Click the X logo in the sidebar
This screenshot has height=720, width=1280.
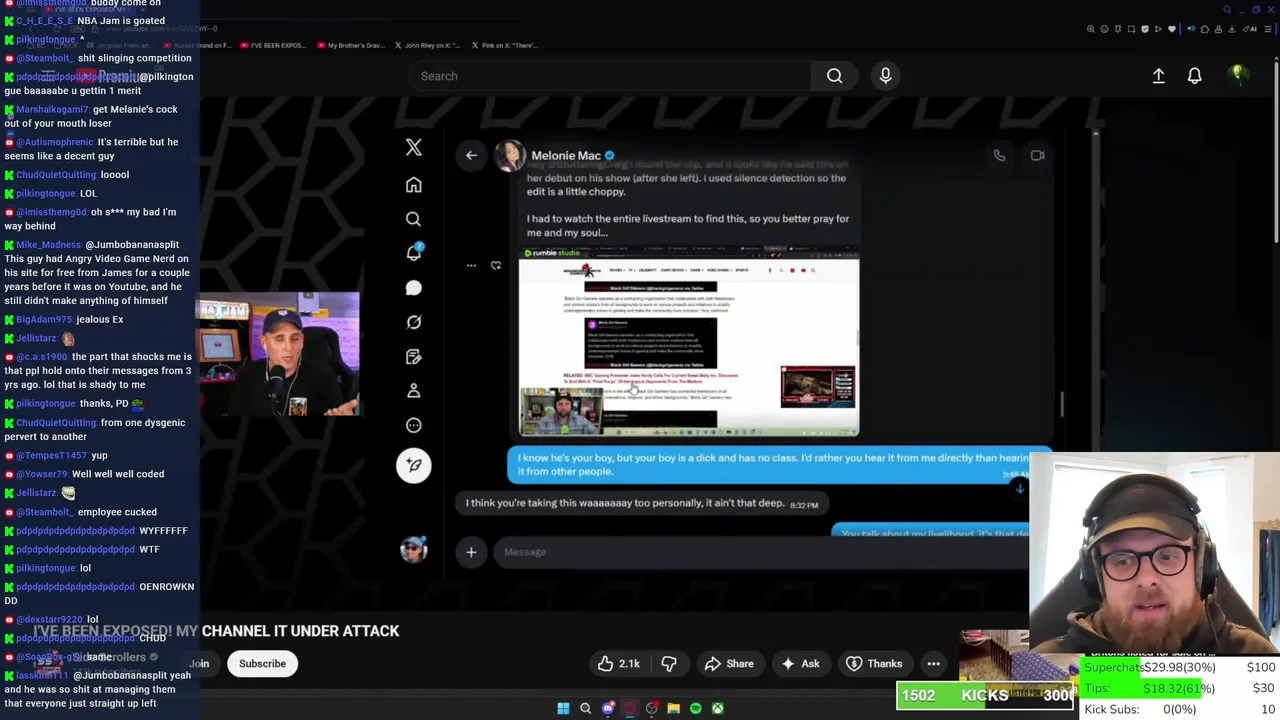pos(413,148)
